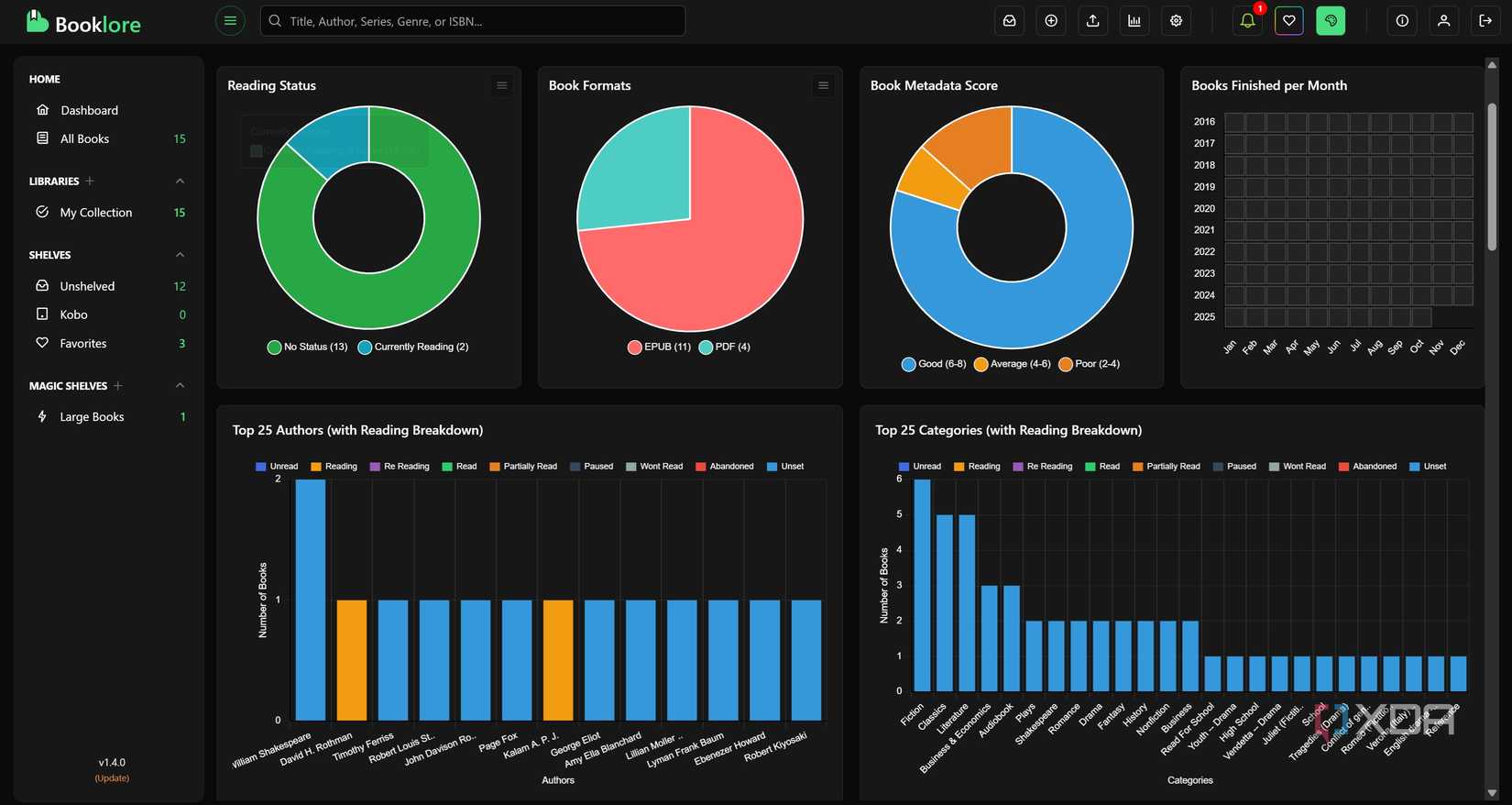Click the orange Reading legend swatch in Authors chart
Image resolution: width=1512 pixels, height=805 pixels.
[x=317, y=467]
